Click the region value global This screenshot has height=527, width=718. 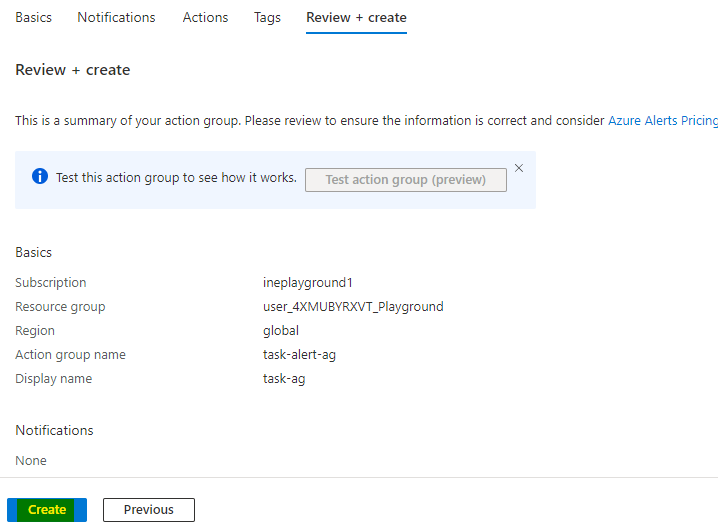click(x=281, y=331)
